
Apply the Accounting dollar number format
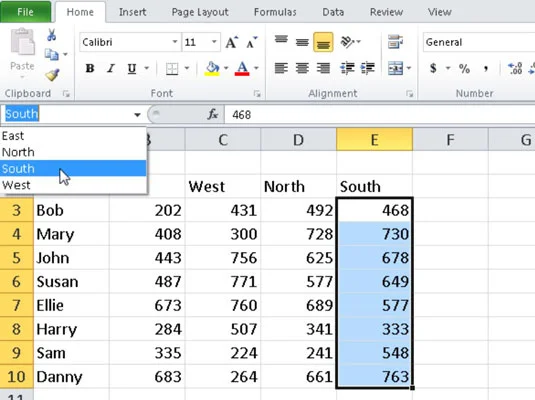[433, 68]
